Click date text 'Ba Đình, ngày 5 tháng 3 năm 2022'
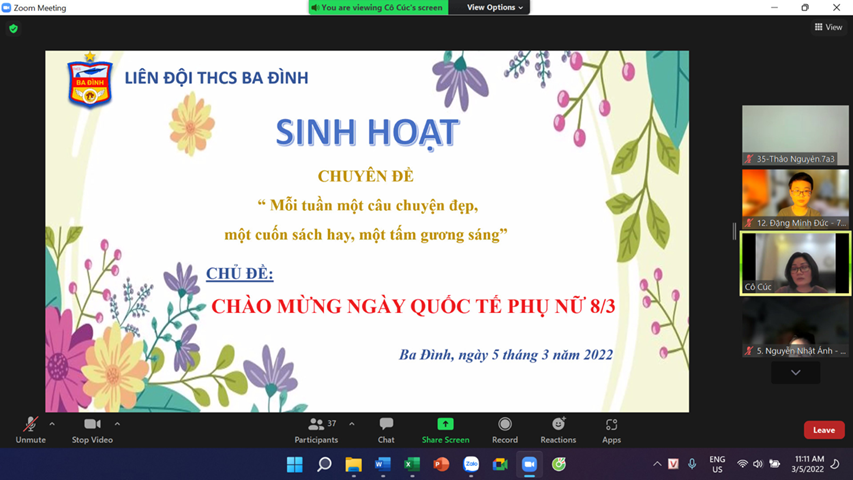 [506, 355]
